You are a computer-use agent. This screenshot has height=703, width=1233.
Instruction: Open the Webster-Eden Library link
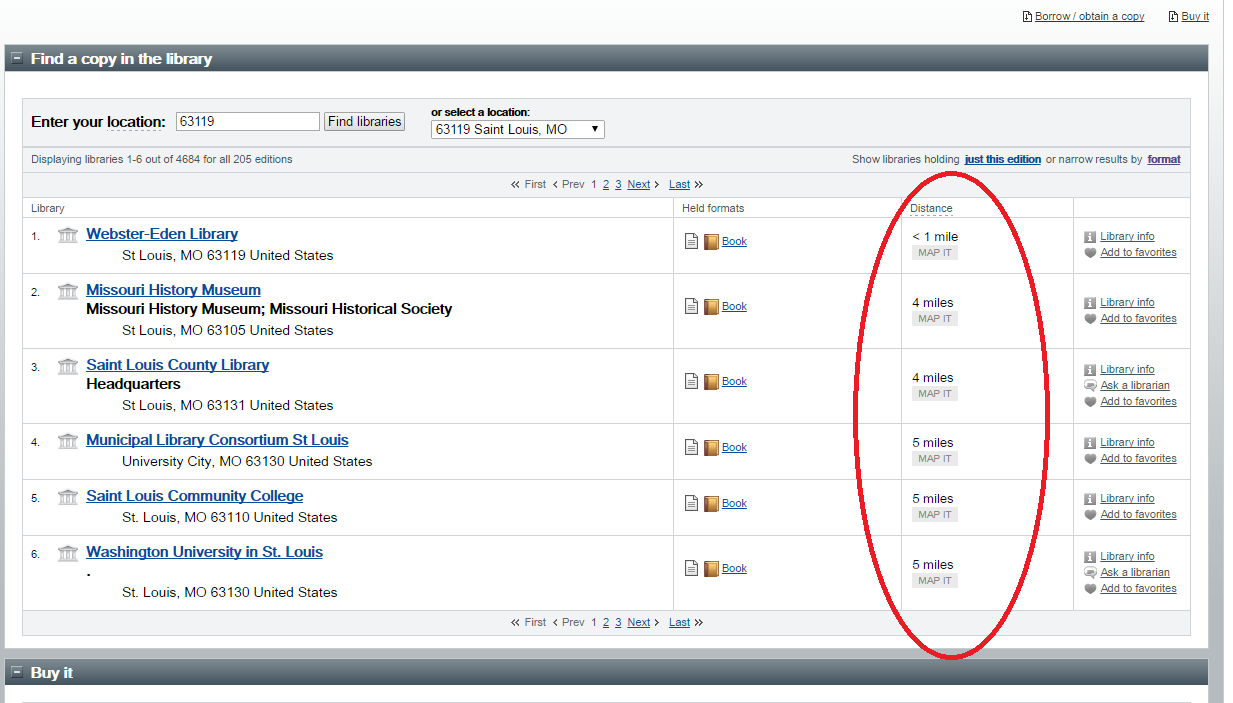[x=162, y=233]
